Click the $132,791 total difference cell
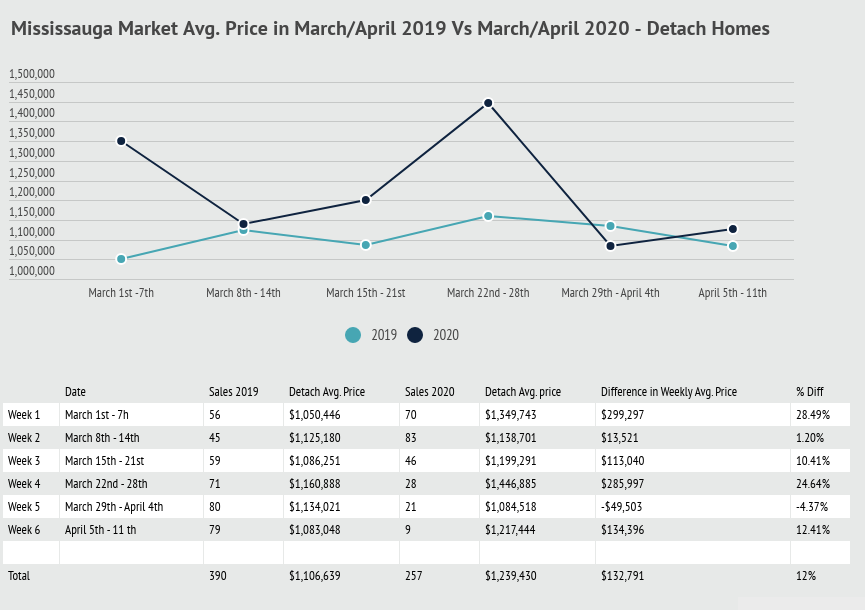The image size is (865, 610). click(x=623, y=576)
